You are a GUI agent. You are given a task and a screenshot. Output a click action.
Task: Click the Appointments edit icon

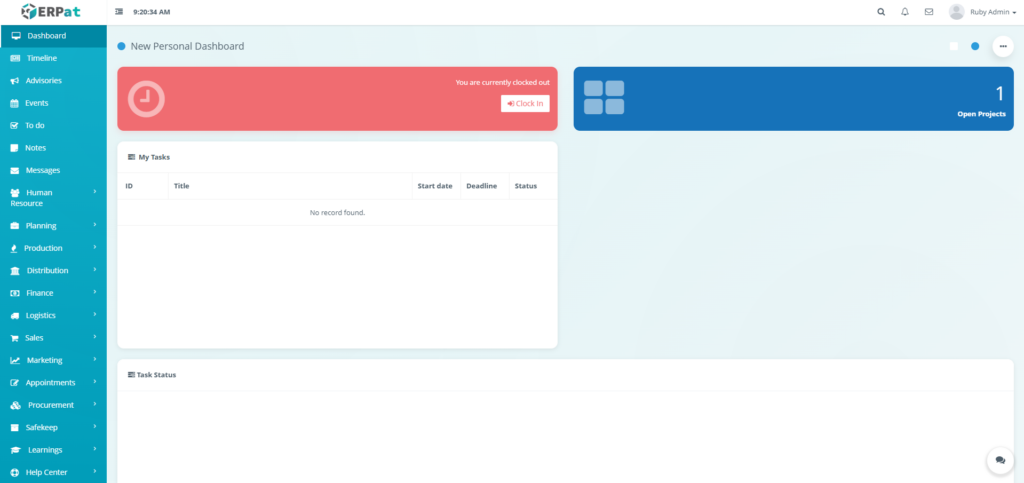(15, 383)
